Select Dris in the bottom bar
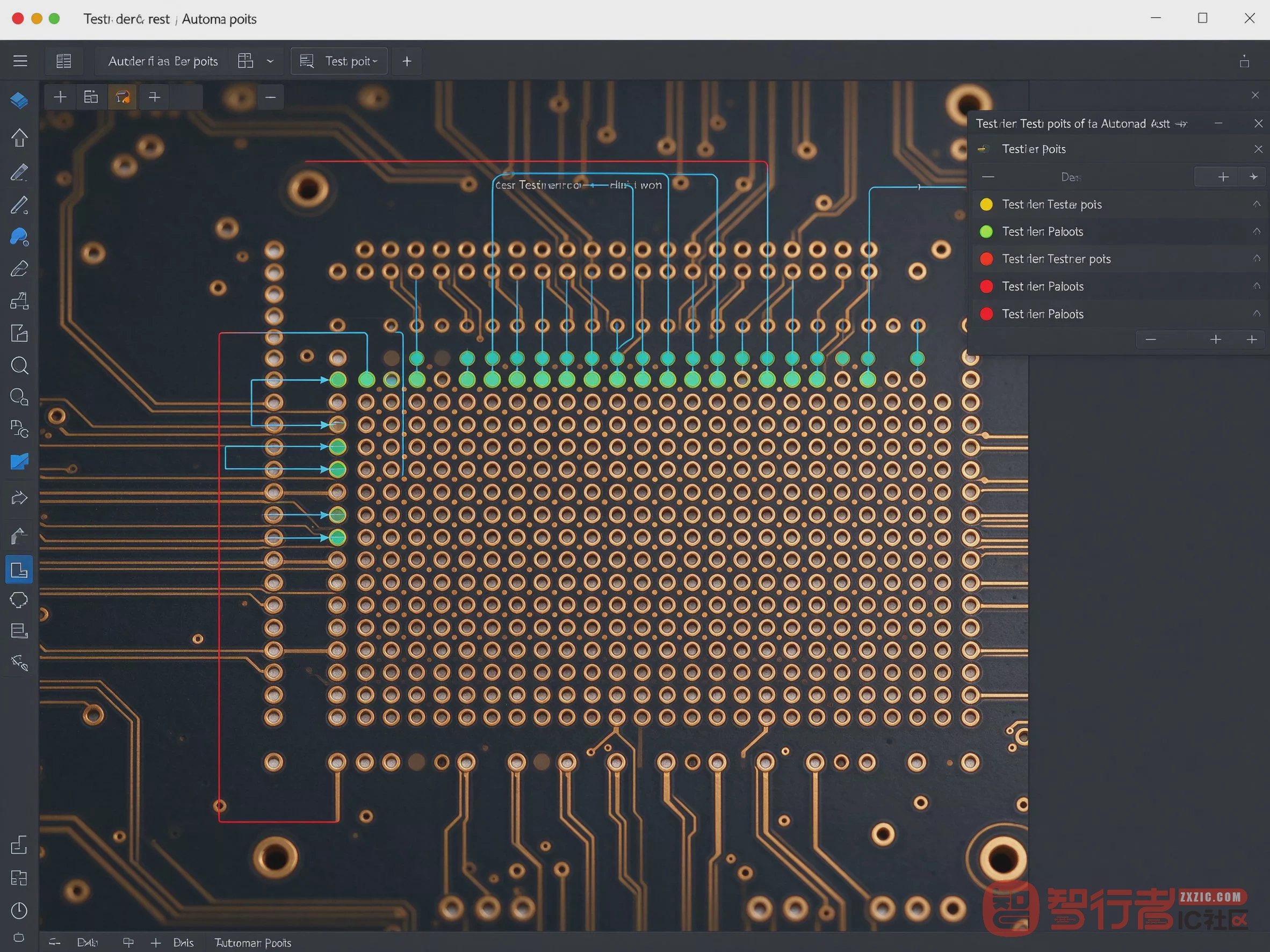The image size is (1270, 952). [x=183, y=943]
